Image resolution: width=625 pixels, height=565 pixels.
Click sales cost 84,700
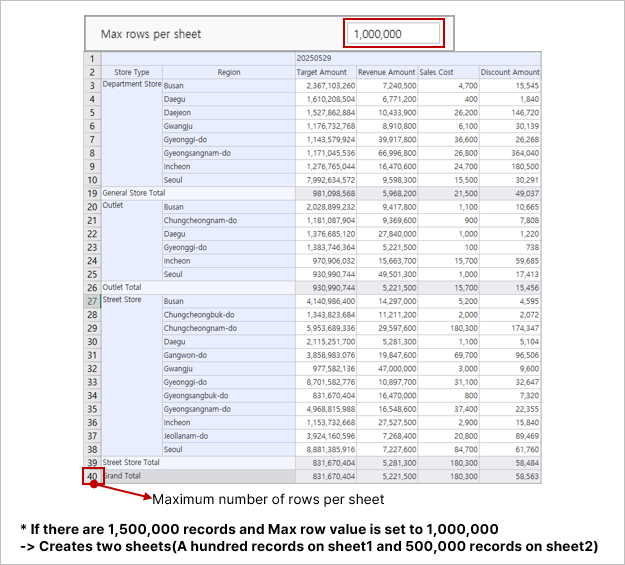448,449
